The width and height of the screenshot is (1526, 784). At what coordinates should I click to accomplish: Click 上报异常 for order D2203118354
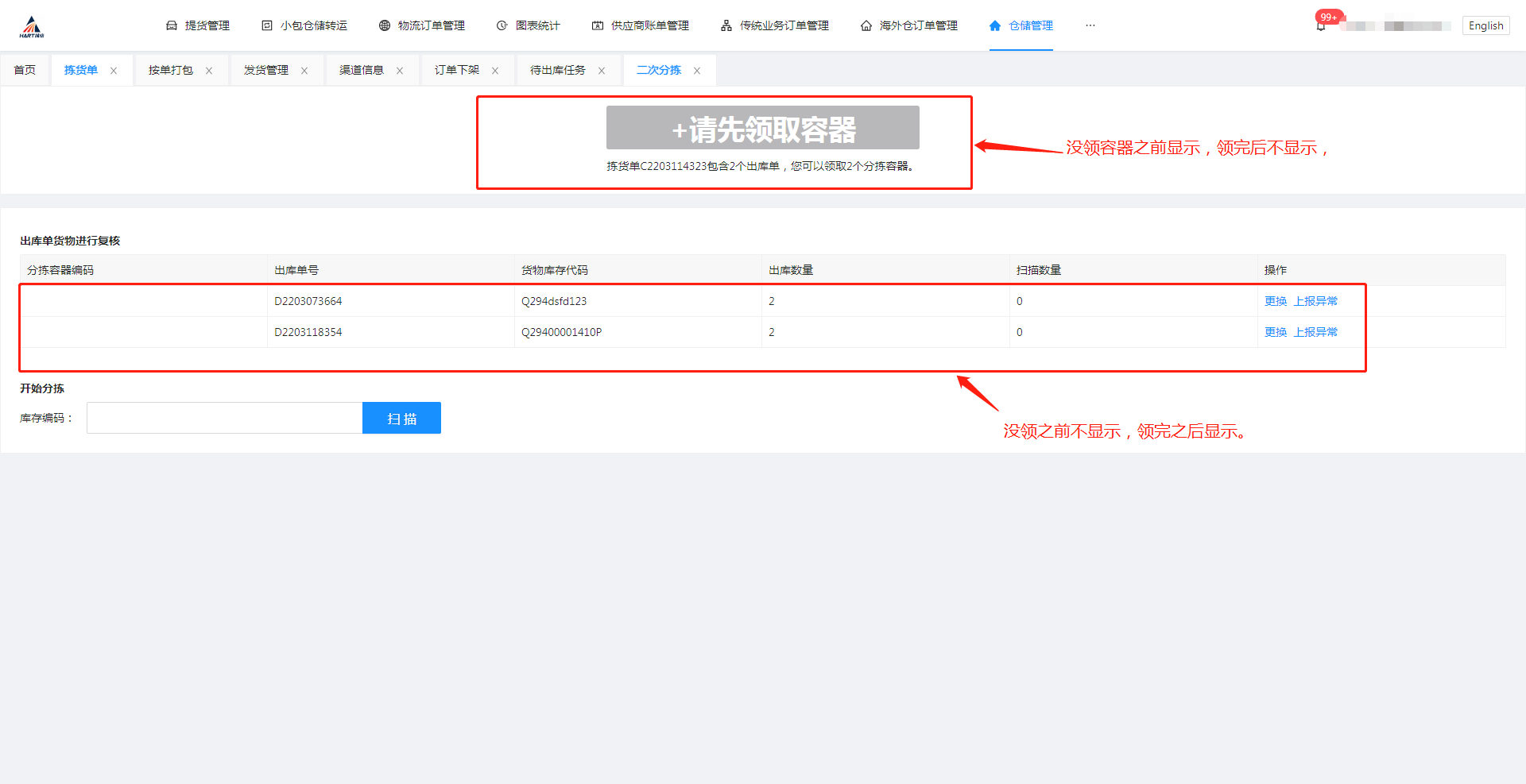pyautogui.click(x=1315, y=332)
